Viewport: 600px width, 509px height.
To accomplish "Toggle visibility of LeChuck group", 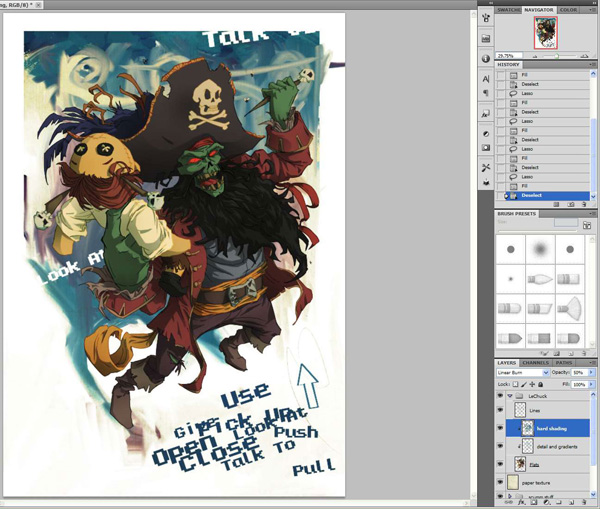I will coord(500,396).
